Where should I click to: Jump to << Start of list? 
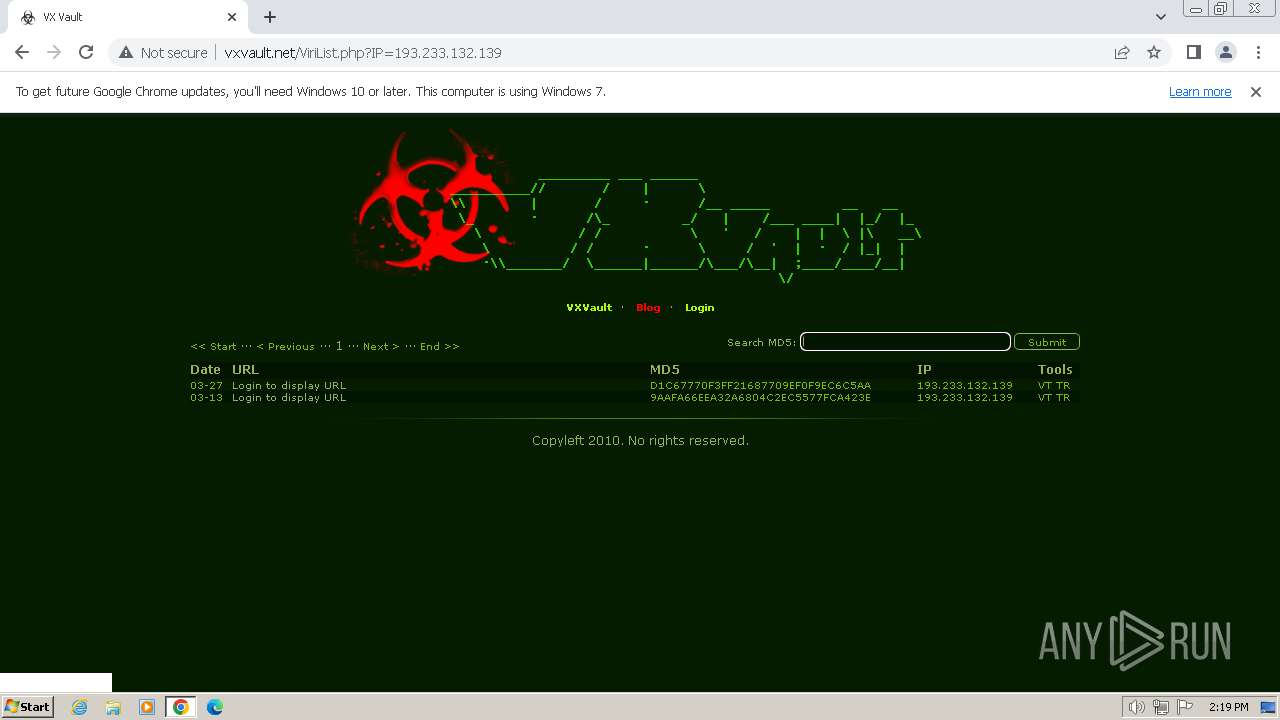pyautogui.click(x=214, y=347)
